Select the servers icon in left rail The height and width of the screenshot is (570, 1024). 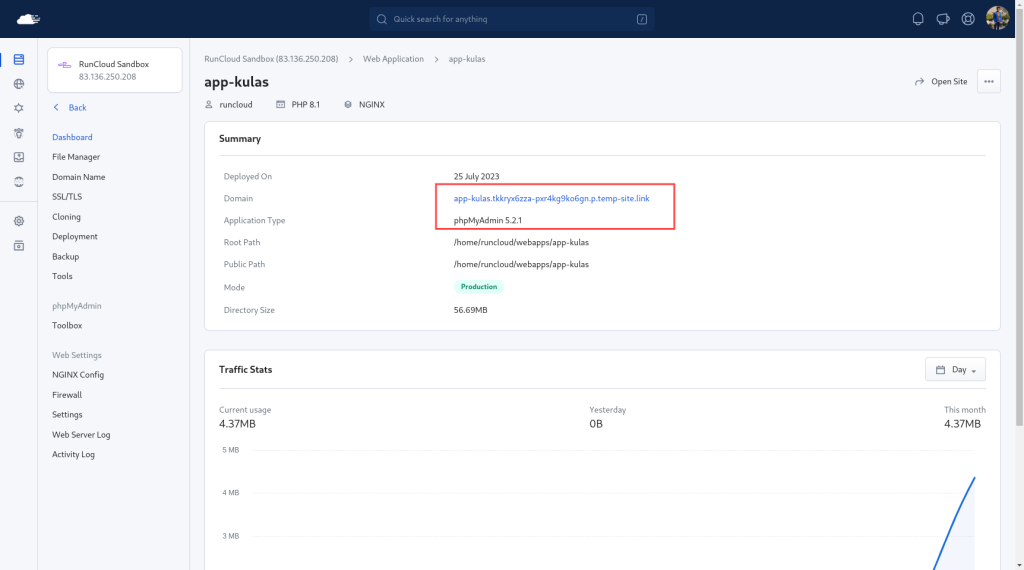click(19, 59)
